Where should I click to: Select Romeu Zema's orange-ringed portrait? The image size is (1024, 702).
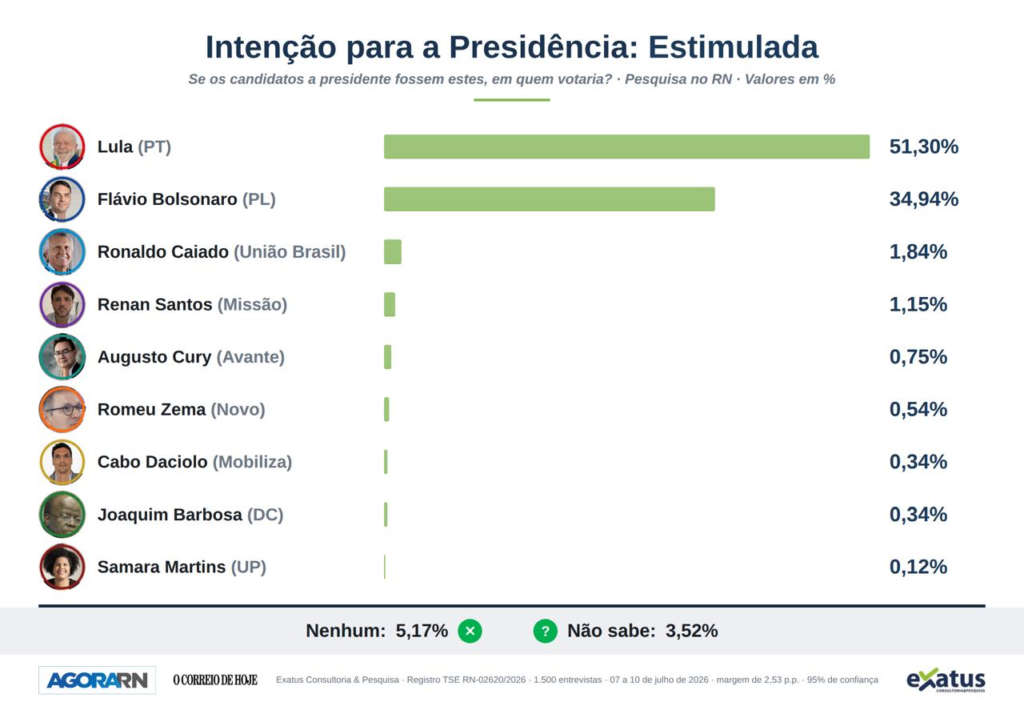[62, 409]
